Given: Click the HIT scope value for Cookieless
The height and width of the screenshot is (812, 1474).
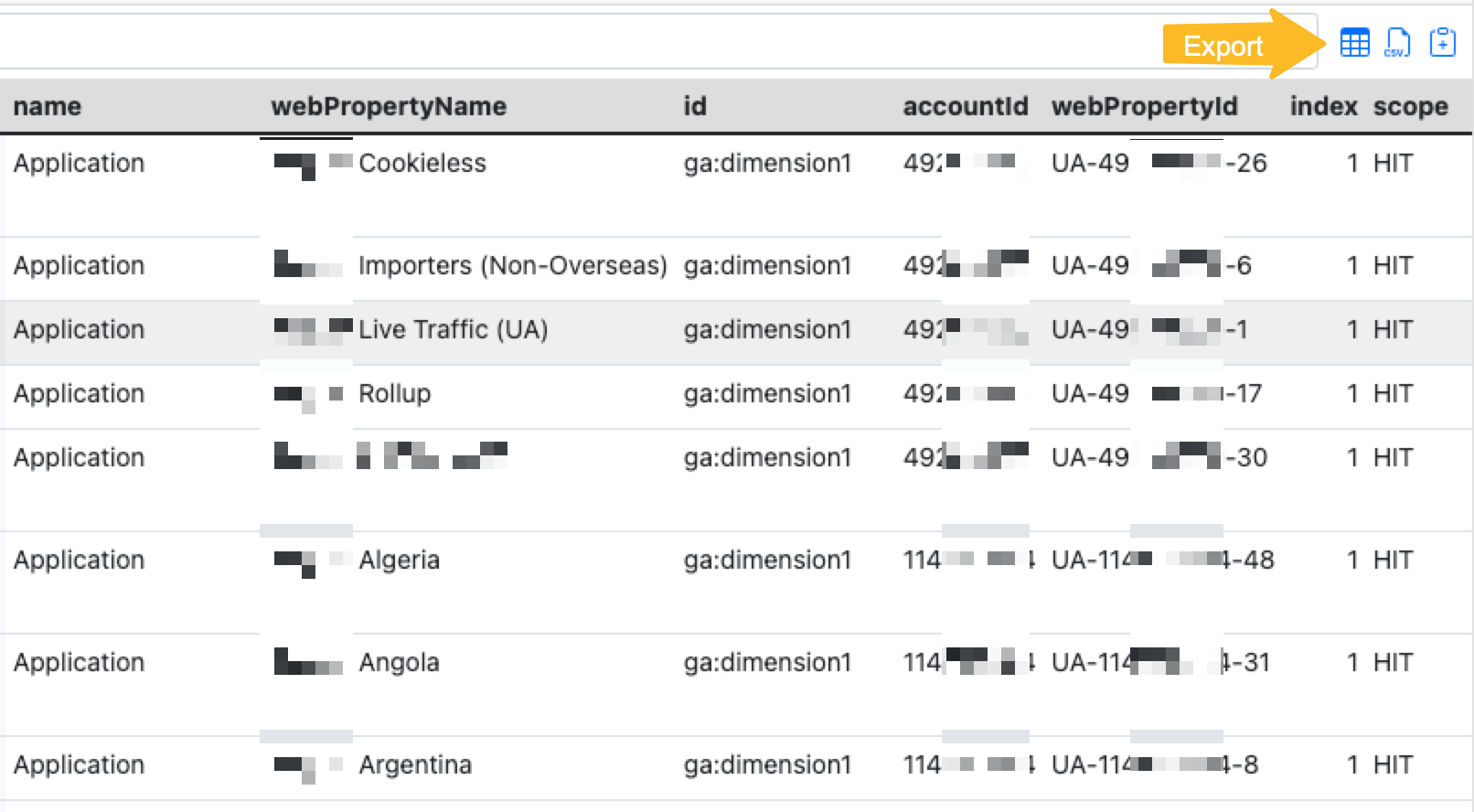Looking at the screenshot, I should pyautogui.click(x=1394, y=164).
